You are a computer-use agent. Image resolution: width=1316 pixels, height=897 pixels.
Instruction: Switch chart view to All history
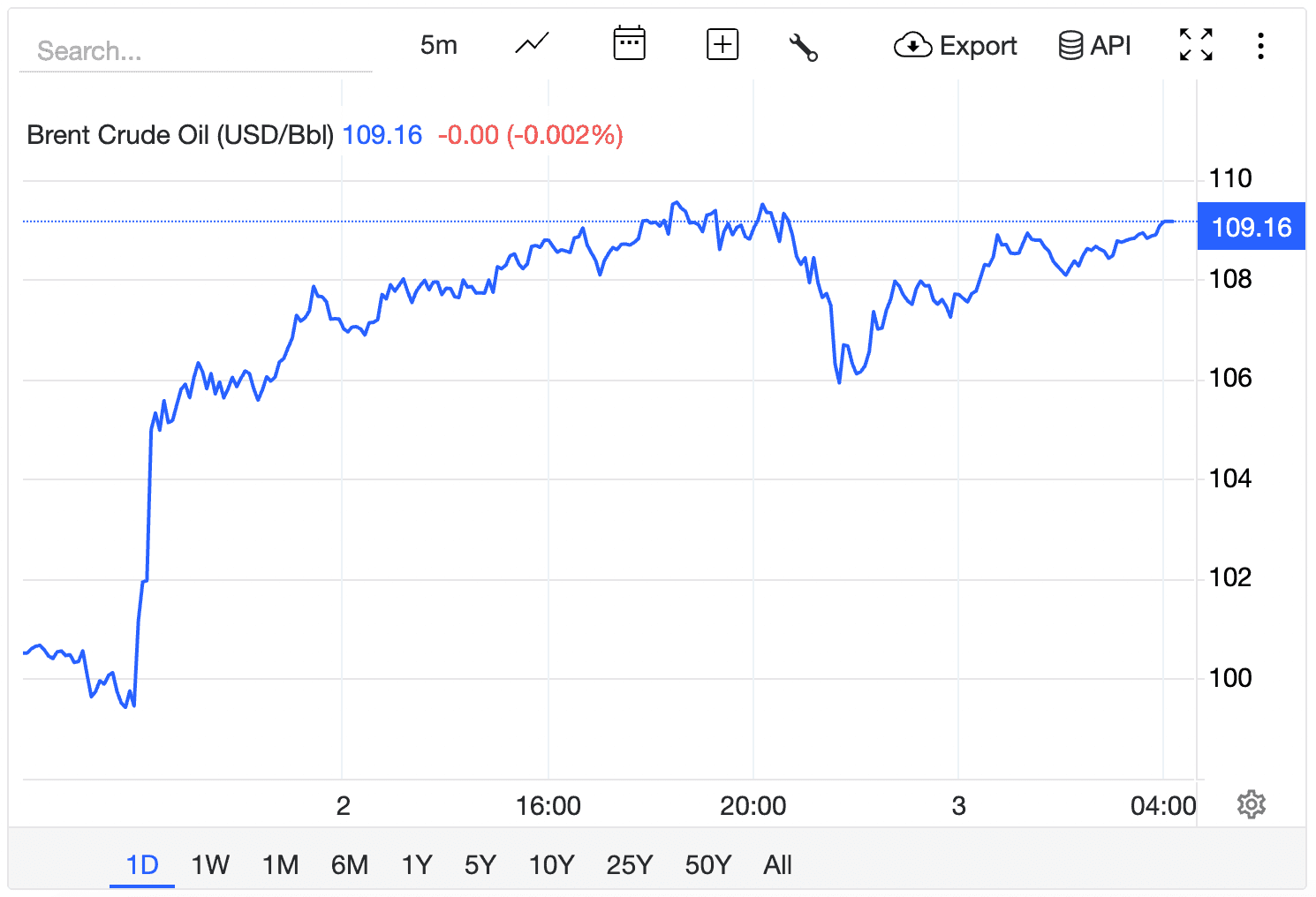click(x=777, y=865)
